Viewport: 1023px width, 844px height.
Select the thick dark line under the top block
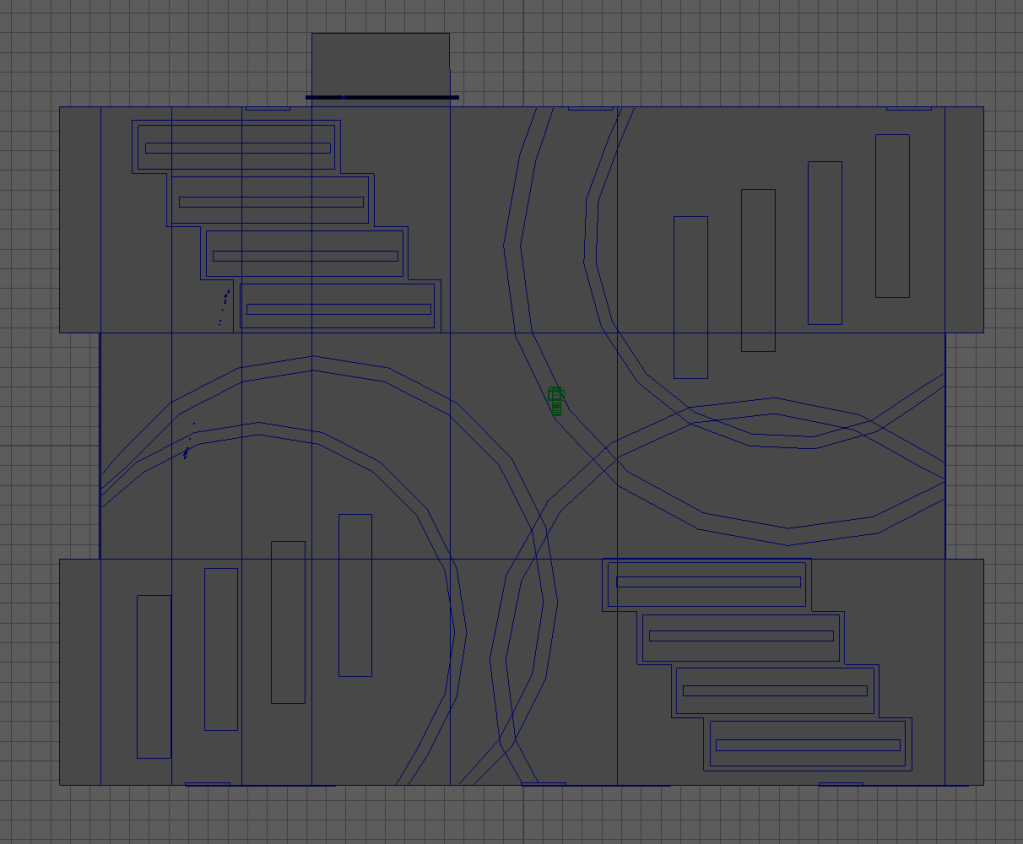pos(382,98)
